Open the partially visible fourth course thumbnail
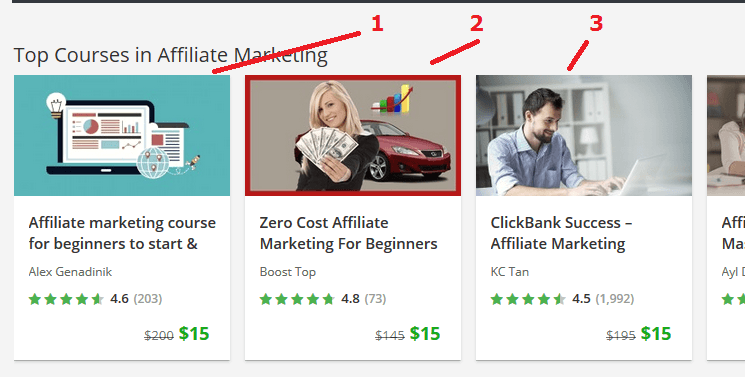Viewport: 745px width, 377px height. (726, 135)
